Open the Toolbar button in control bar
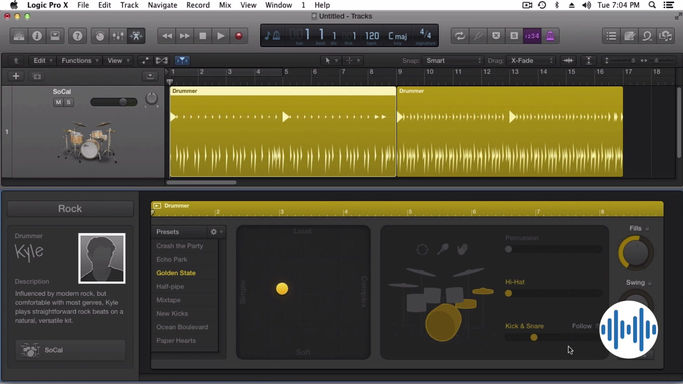 (x=55, y=36)
